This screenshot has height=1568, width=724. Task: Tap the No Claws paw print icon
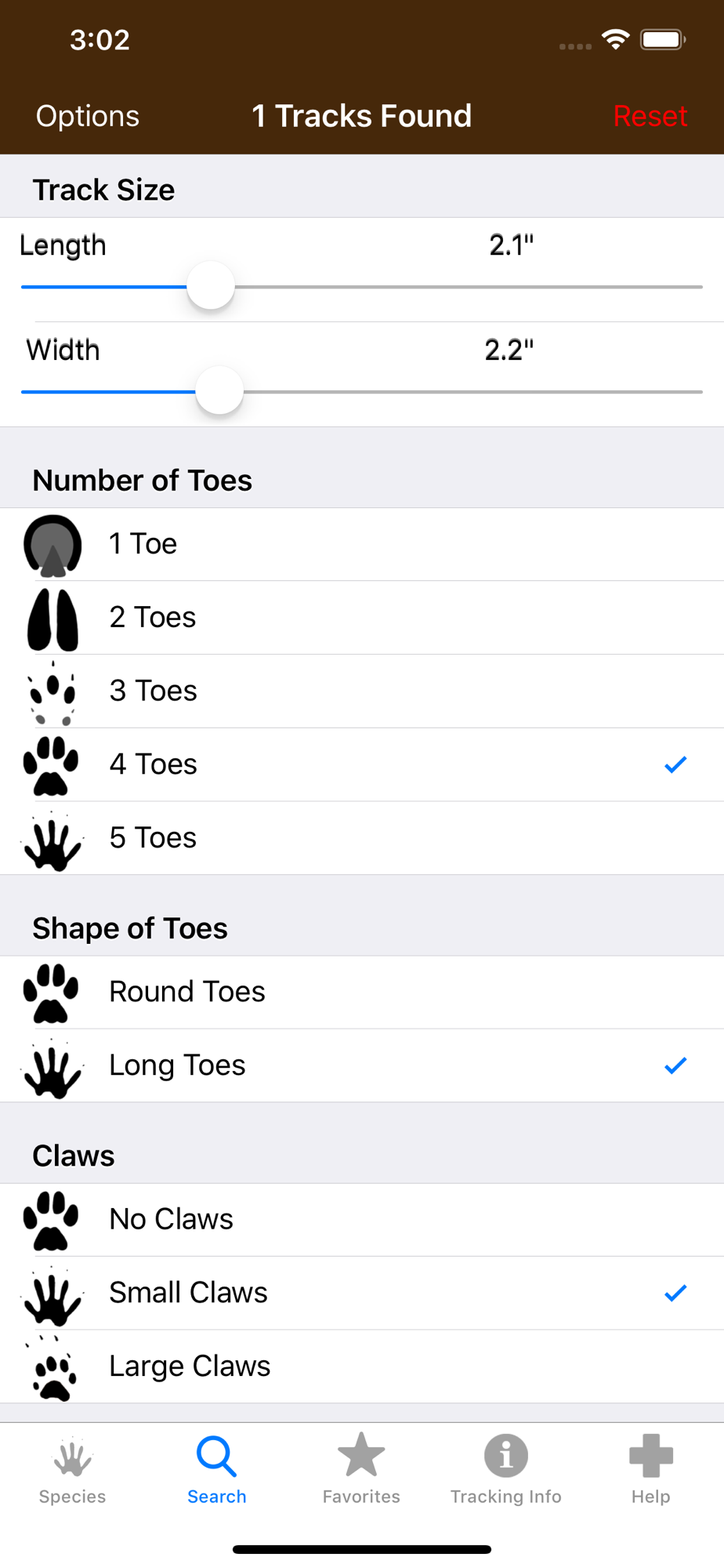pos(51,1221)
